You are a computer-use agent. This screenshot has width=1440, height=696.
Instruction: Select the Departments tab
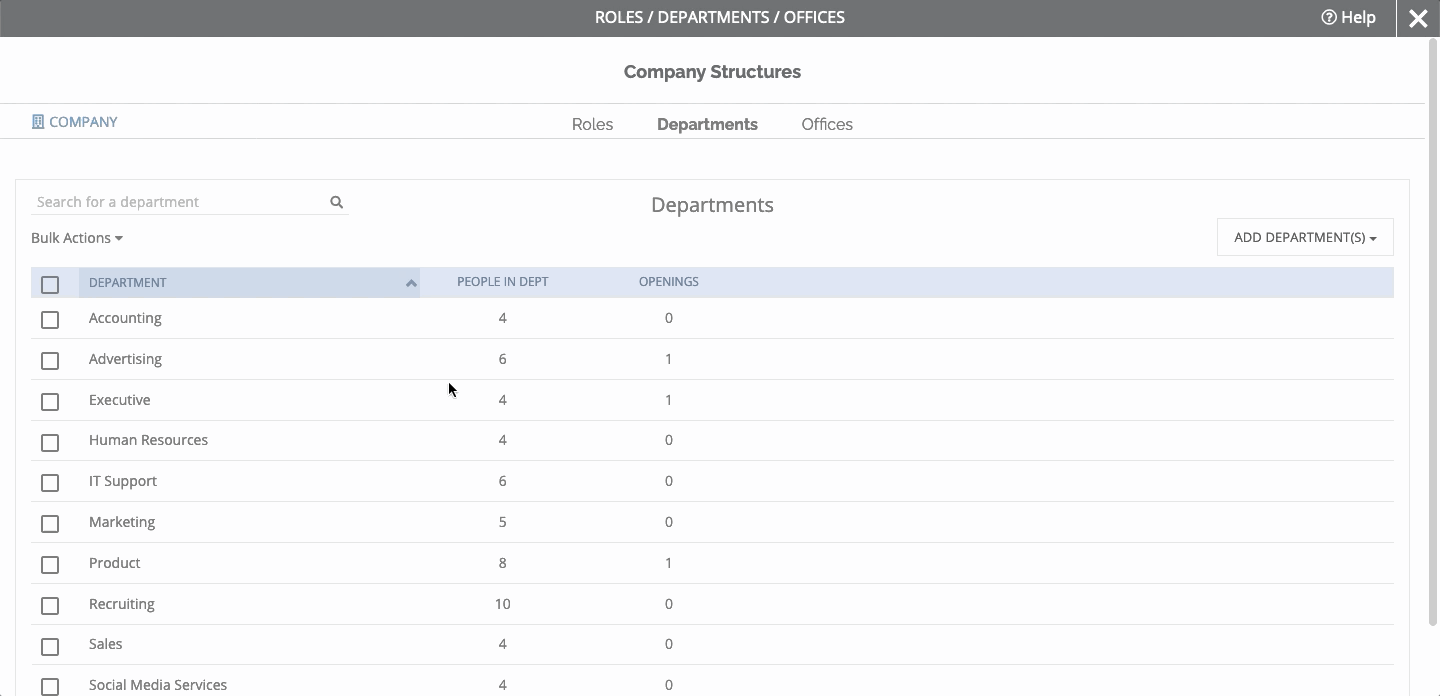click(707, 124)
